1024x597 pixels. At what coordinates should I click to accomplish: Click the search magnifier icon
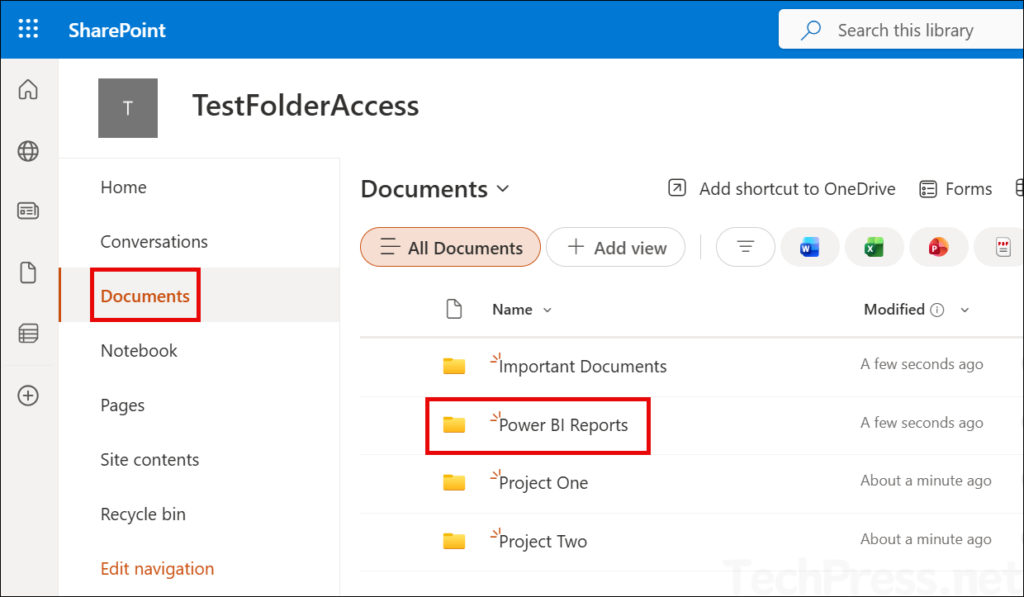pyautogui.click(x=810, y=30)
